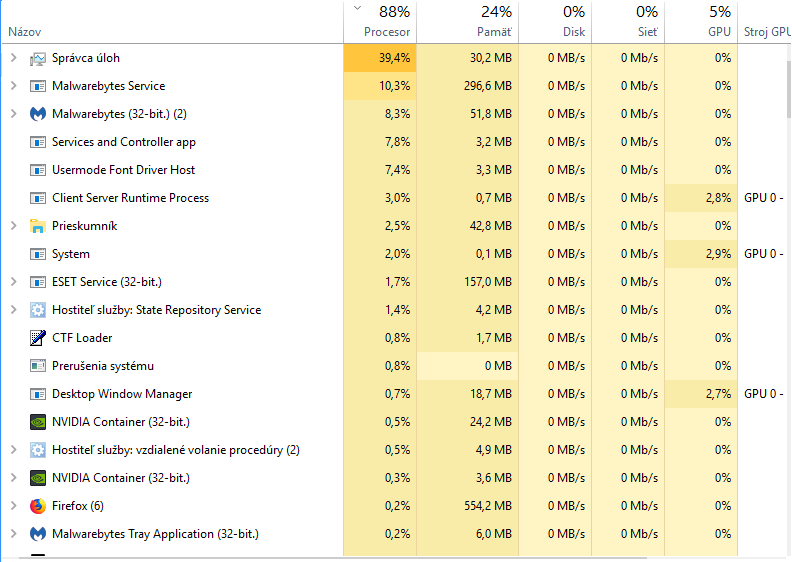Viewport: 792px width, 562px height.
Task: Expand the Prieskumník process group
Action: point(14,226)
